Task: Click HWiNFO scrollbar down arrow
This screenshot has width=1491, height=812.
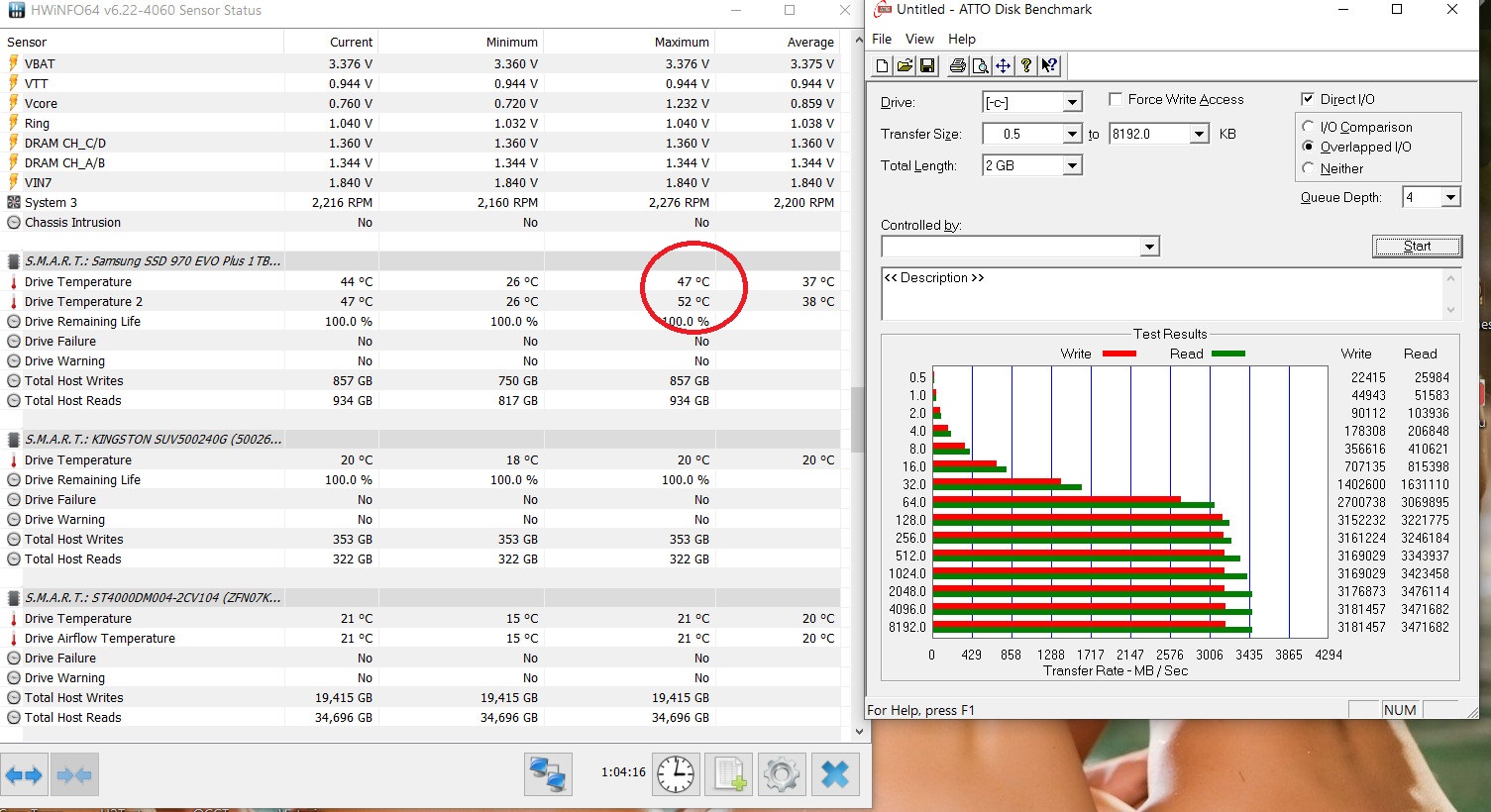Action: [858, 732]
